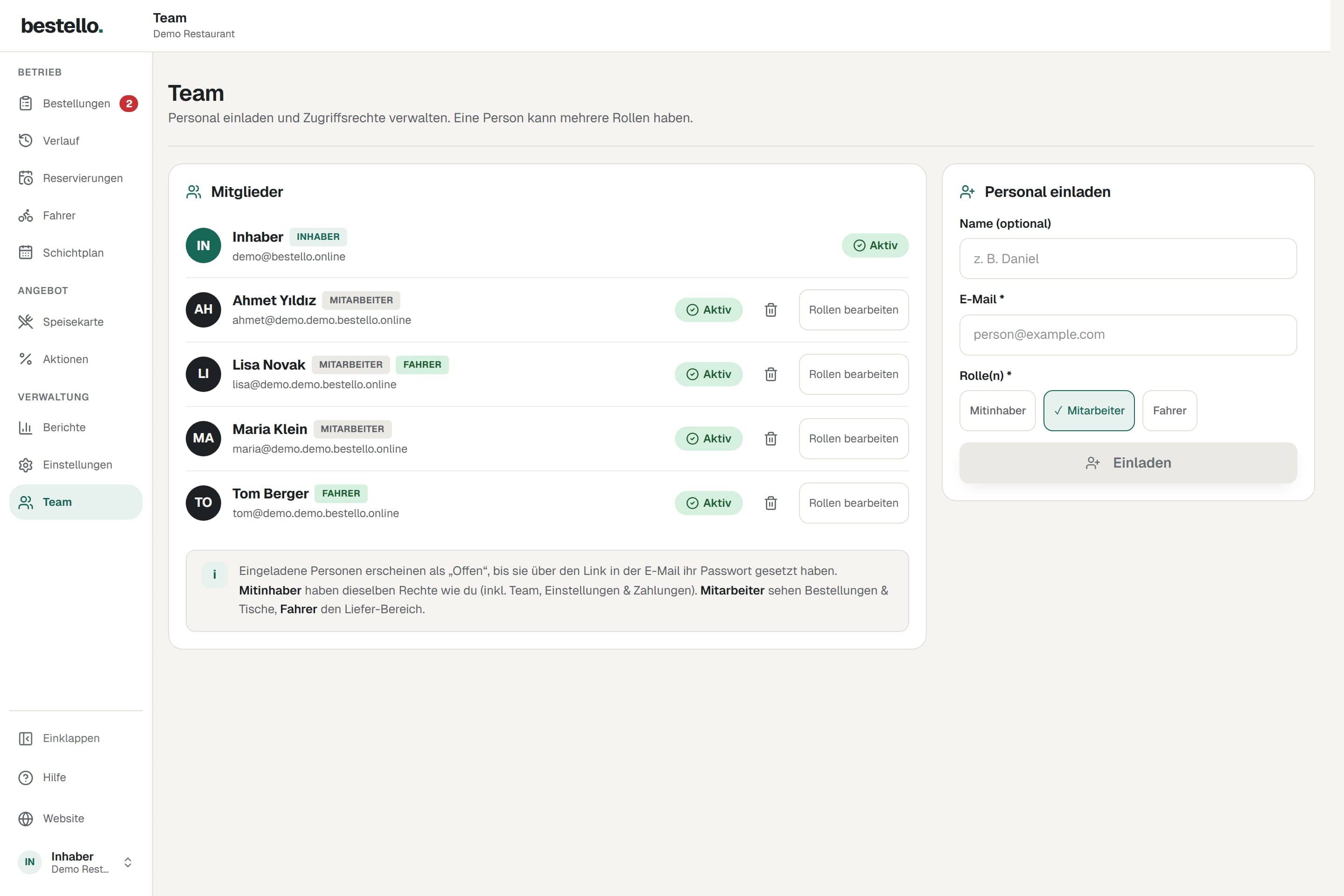Screen dimensions: 1344x896
Task: Click the Website globe icon
Action: pos(26,819)
